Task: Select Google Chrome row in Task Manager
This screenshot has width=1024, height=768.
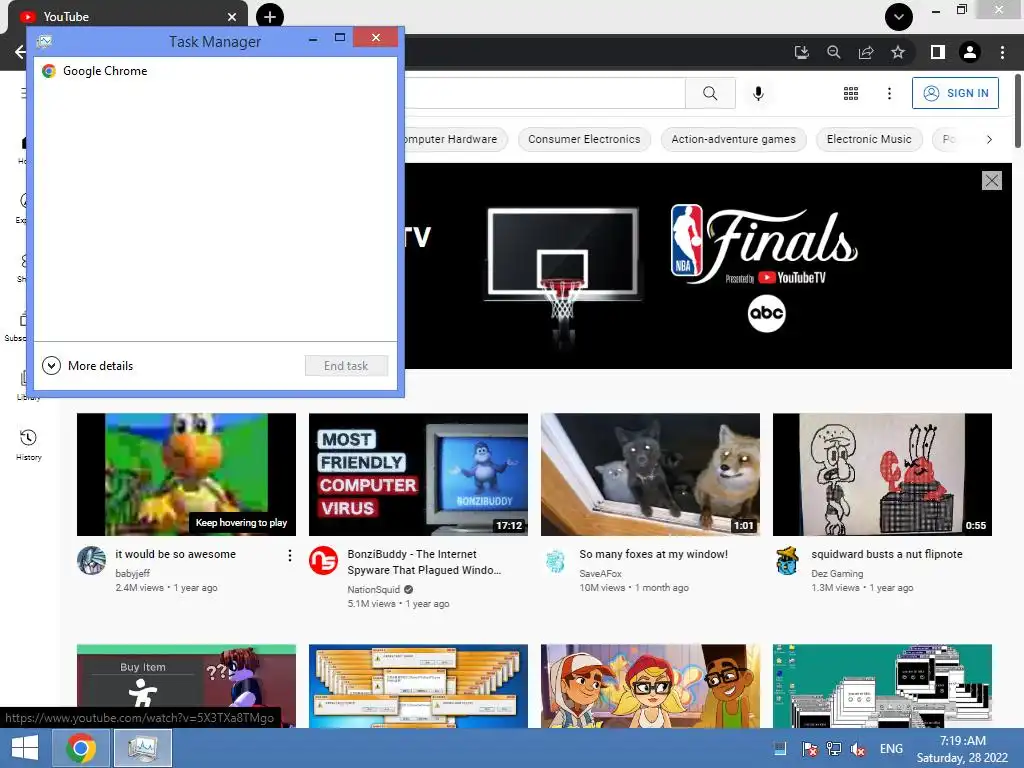Action: pos(215,71)
